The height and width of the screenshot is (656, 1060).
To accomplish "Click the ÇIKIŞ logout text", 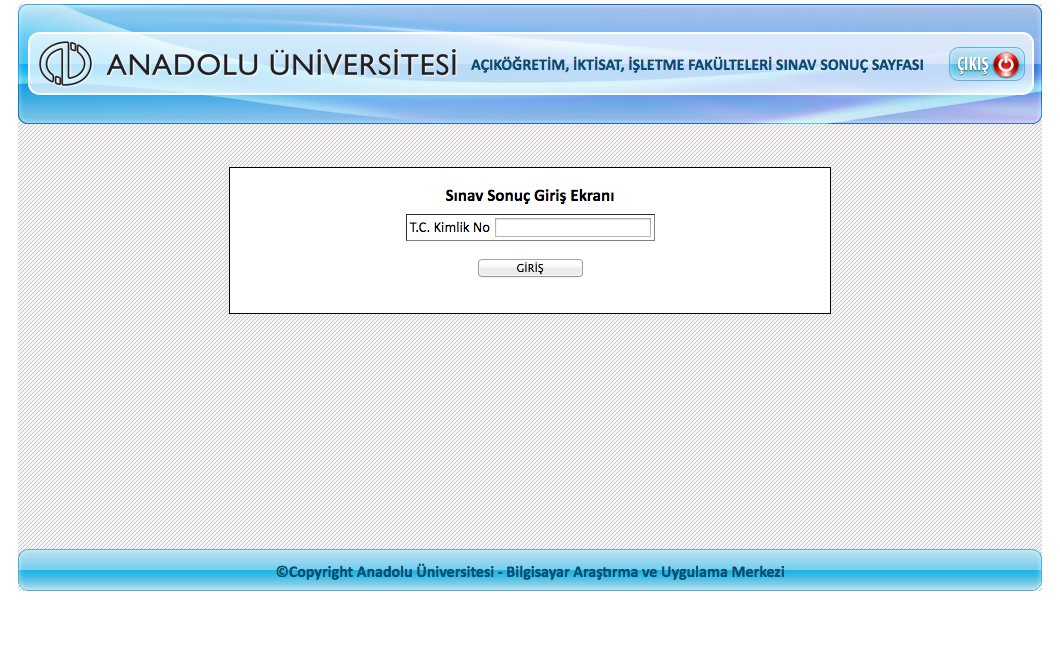I will coord(972,65).
